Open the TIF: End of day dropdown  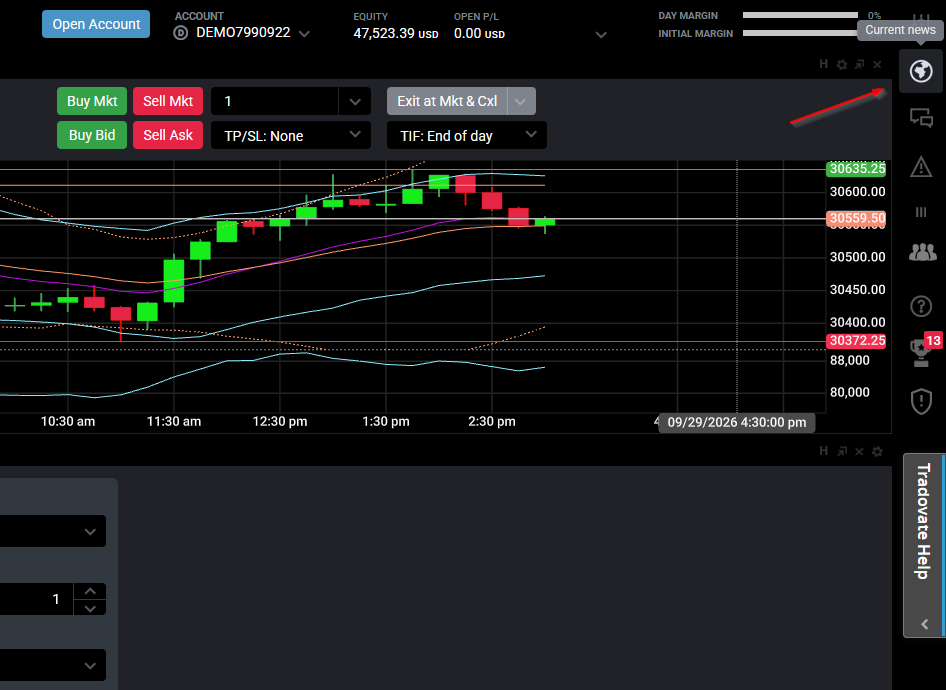(466, 136)
